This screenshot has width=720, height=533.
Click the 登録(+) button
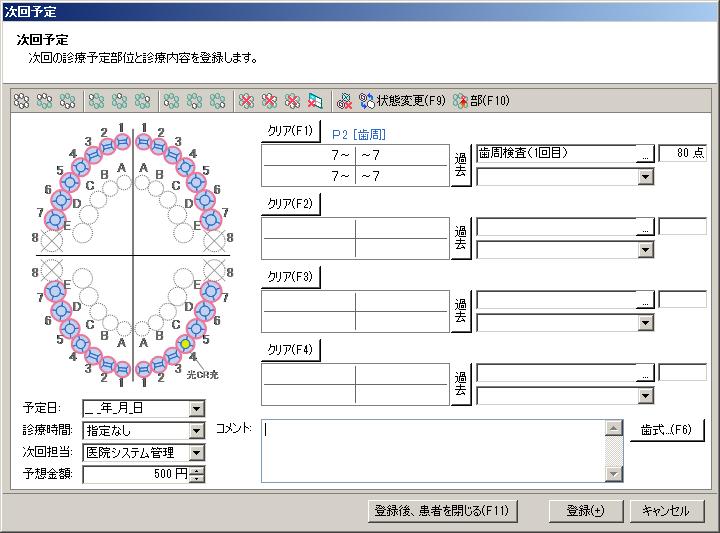(585, 511)
